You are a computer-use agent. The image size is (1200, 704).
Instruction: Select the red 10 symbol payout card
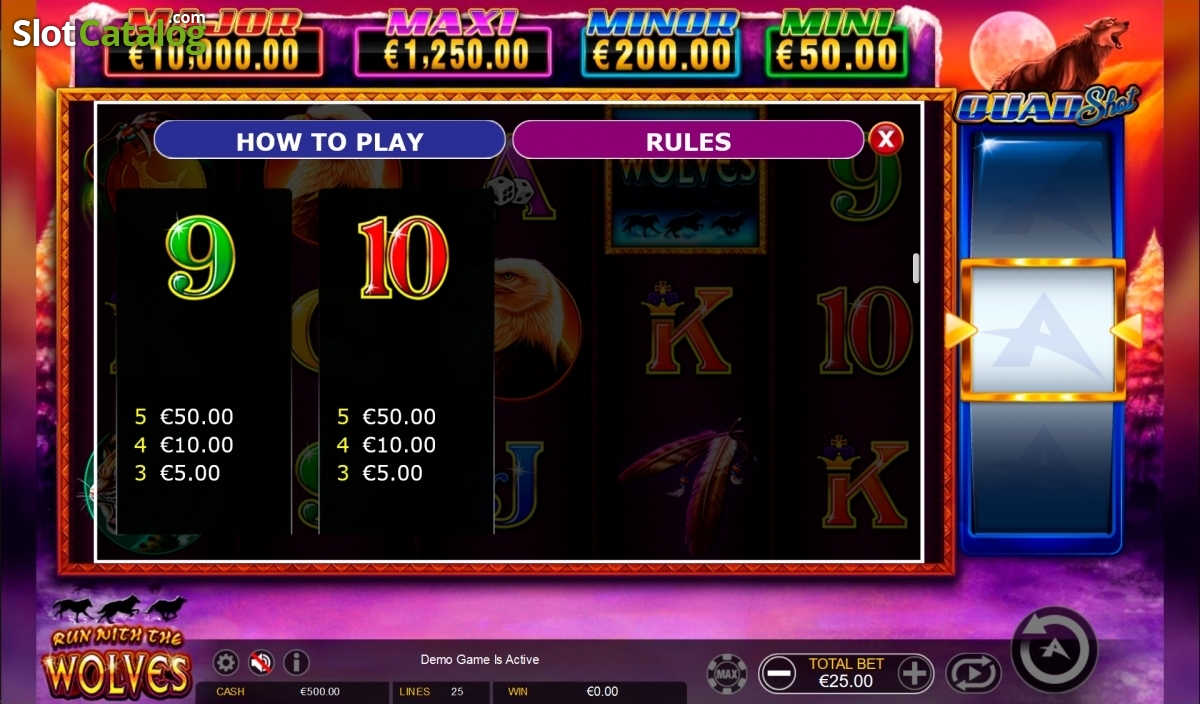point(406,361)
